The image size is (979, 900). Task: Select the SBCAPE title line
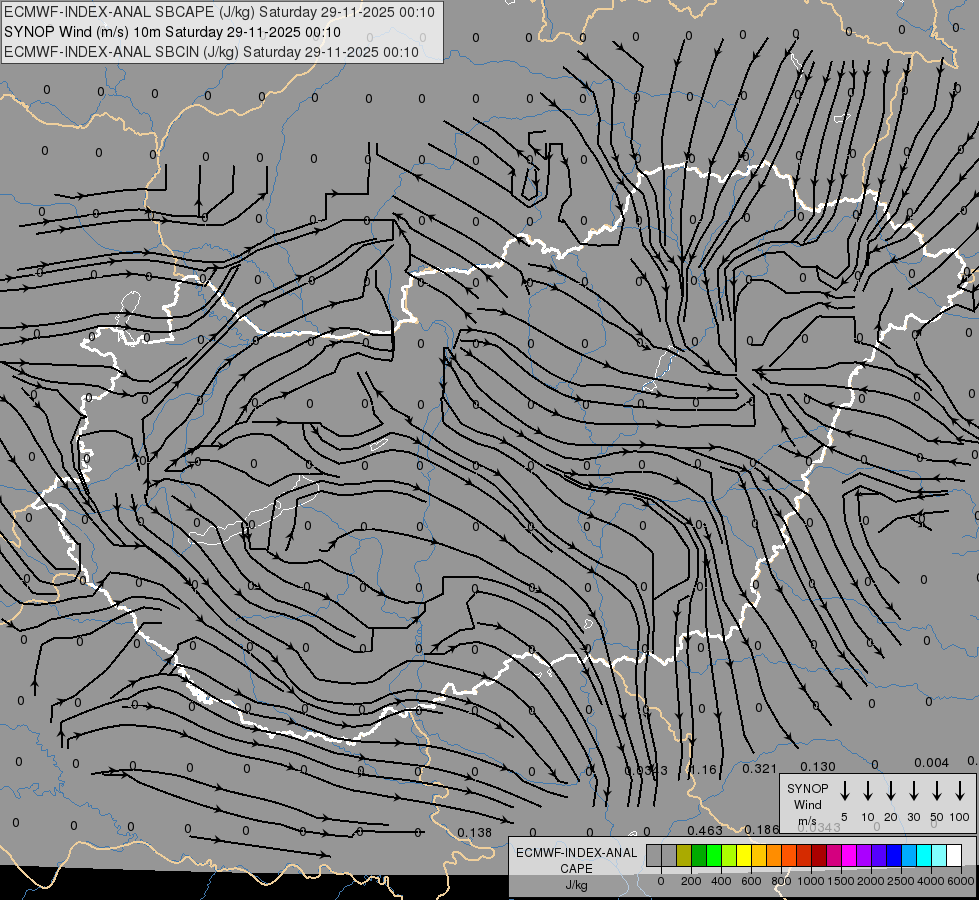point(219,12)
